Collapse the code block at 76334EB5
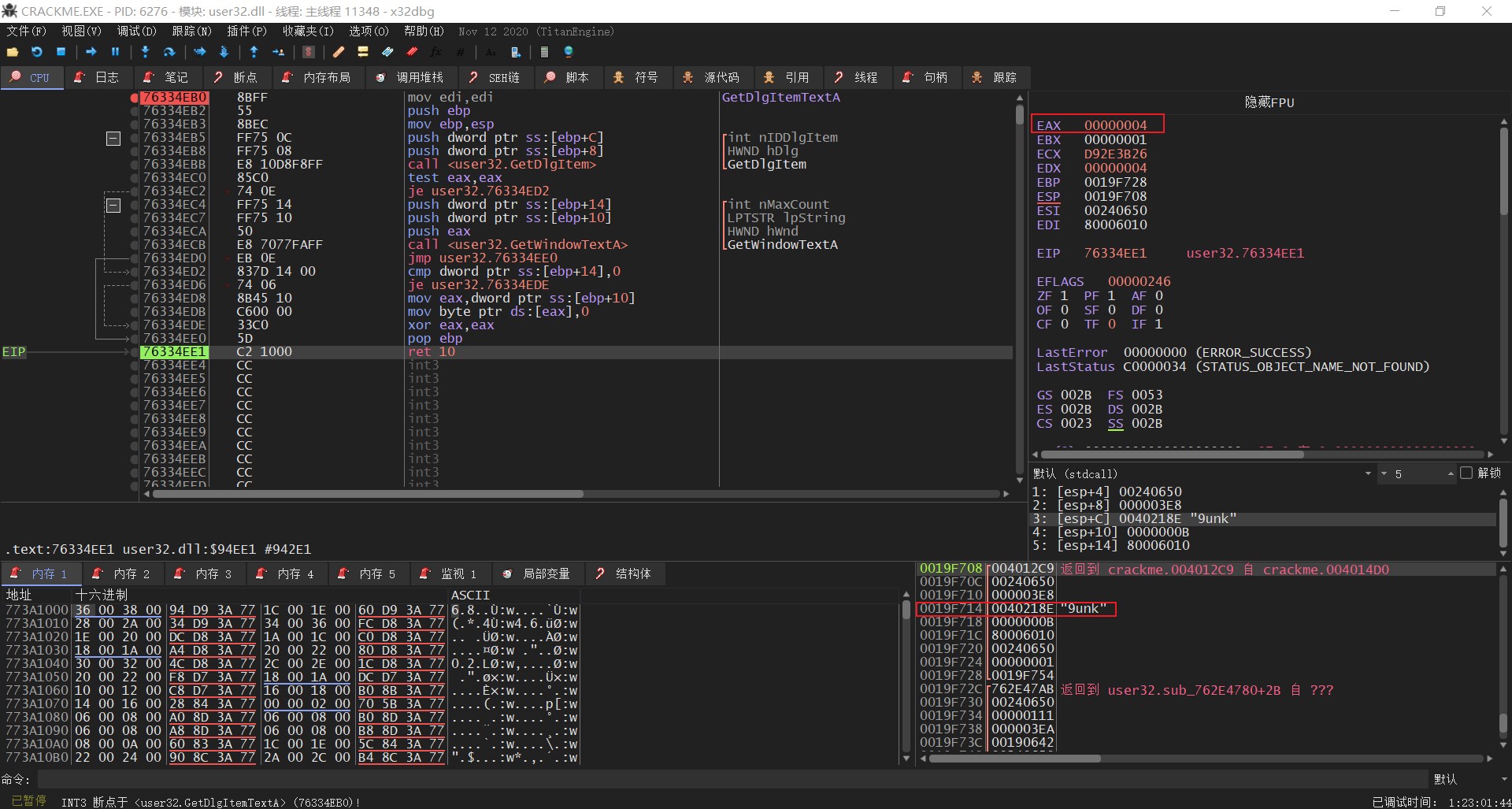This screenshot has width=1512, height=809. 113,139
